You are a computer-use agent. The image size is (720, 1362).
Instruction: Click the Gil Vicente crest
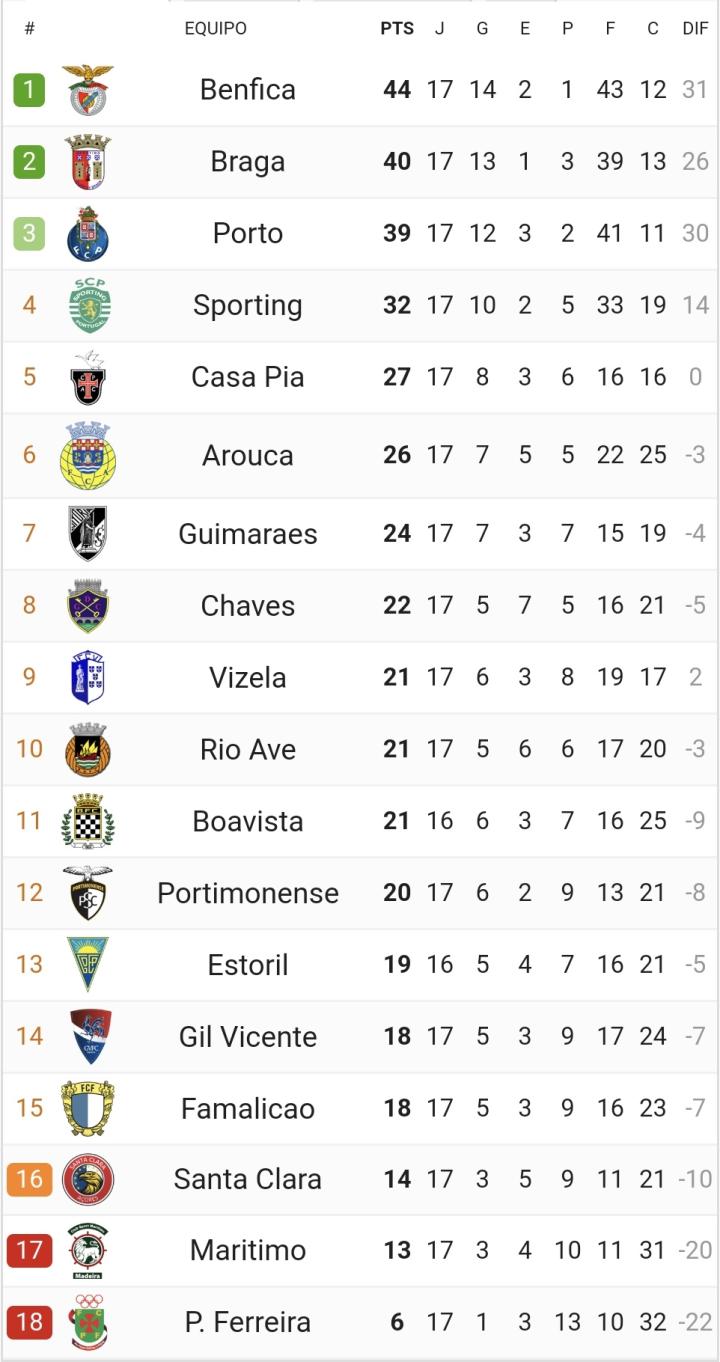88,1036
